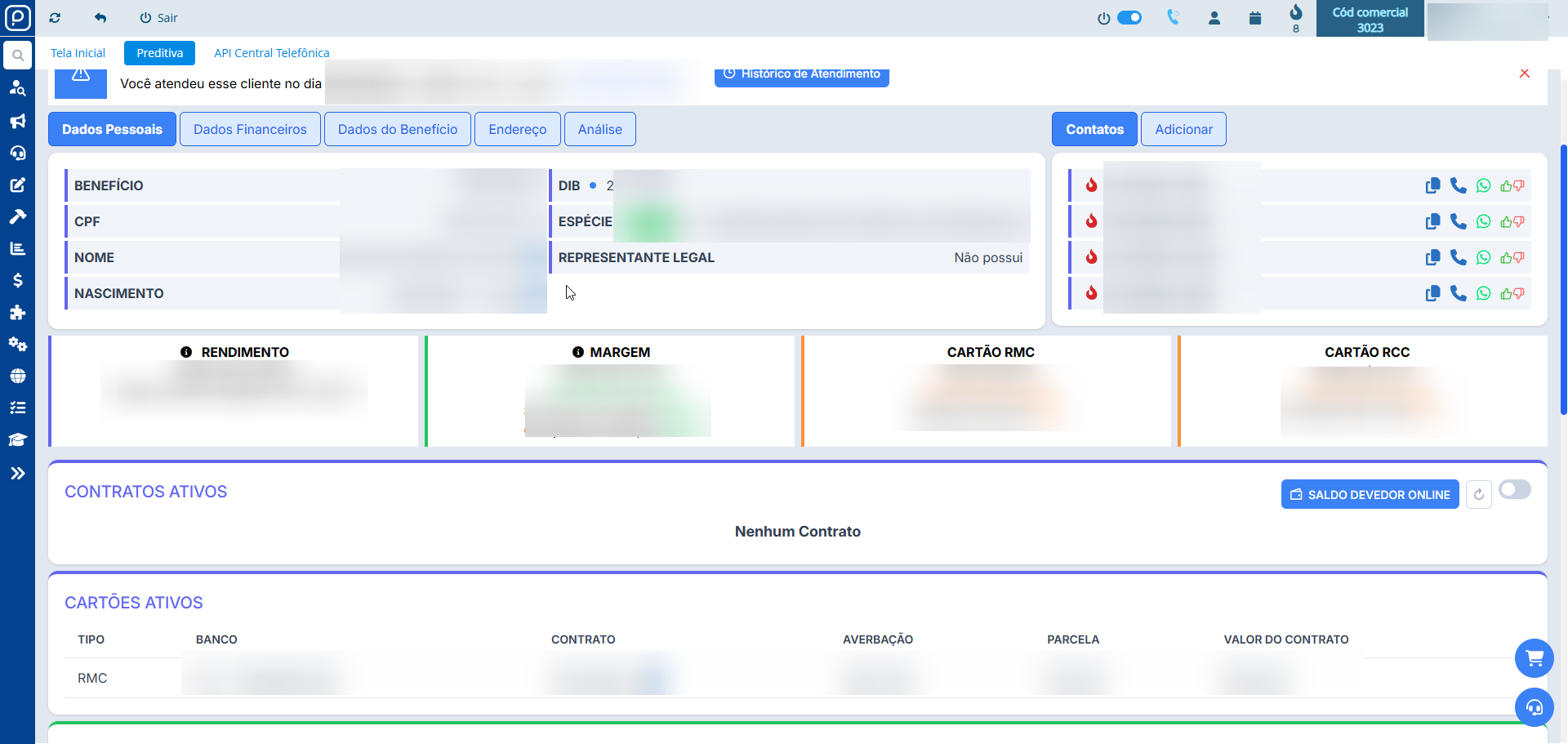This screenshot has height=744, width=1568.
Task: Open the API Central Telefônica tab
Action: (271, 53)
